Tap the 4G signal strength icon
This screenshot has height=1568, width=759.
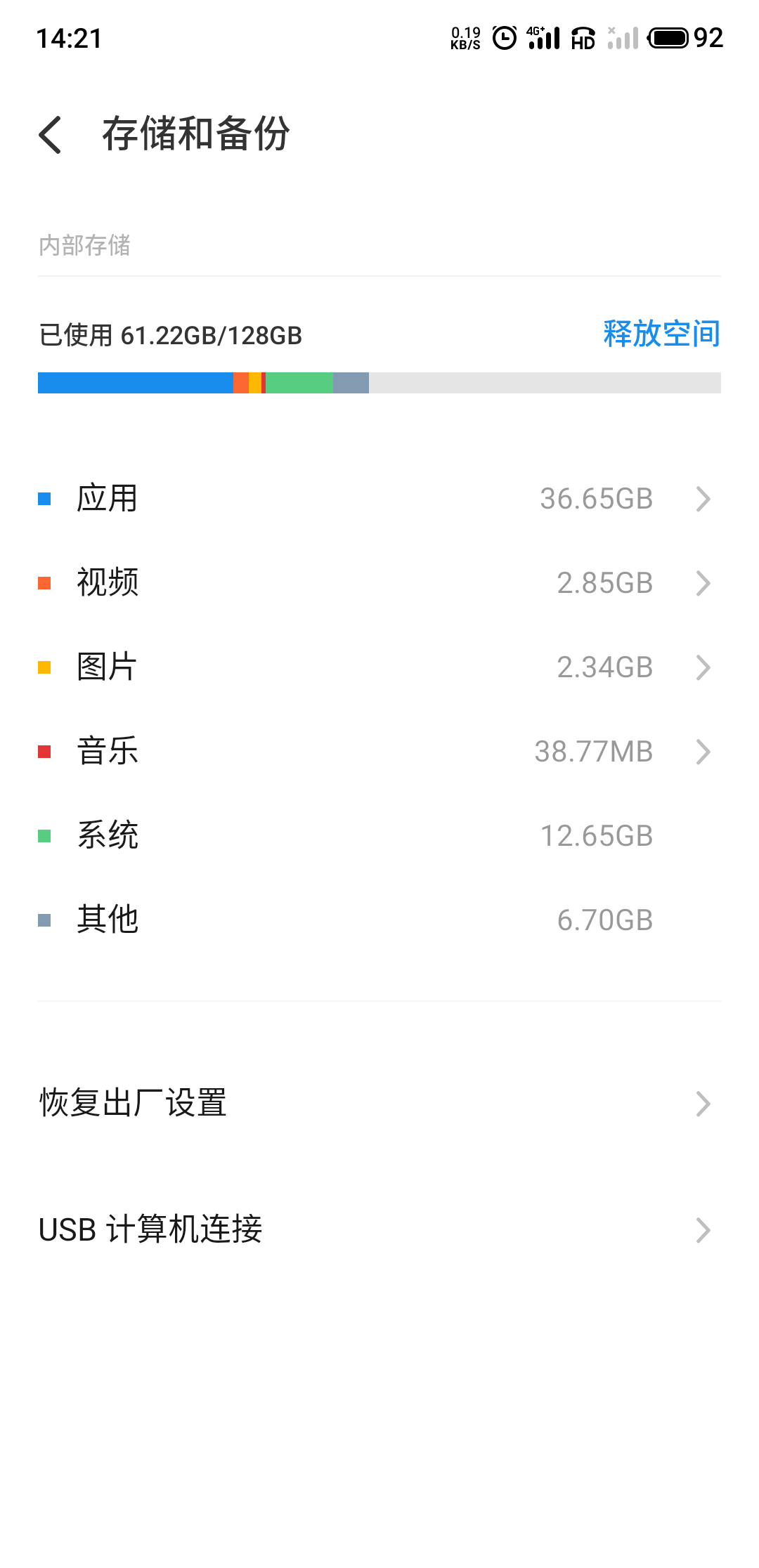tap(543, 38)
